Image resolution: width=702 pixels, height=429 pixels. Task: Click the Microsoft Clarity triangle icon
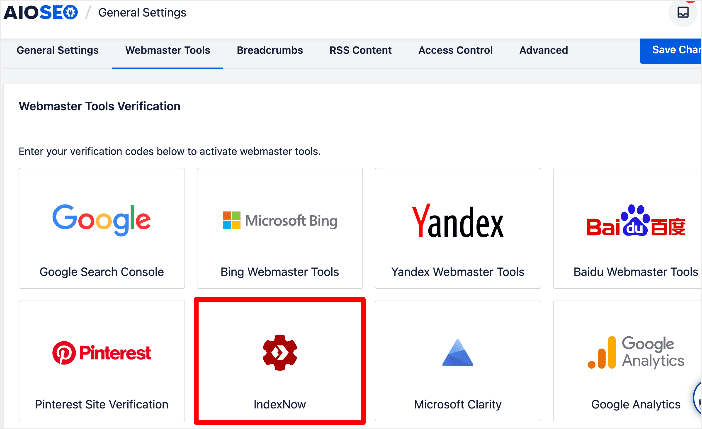pyautogui.click(x=458, y=353)
